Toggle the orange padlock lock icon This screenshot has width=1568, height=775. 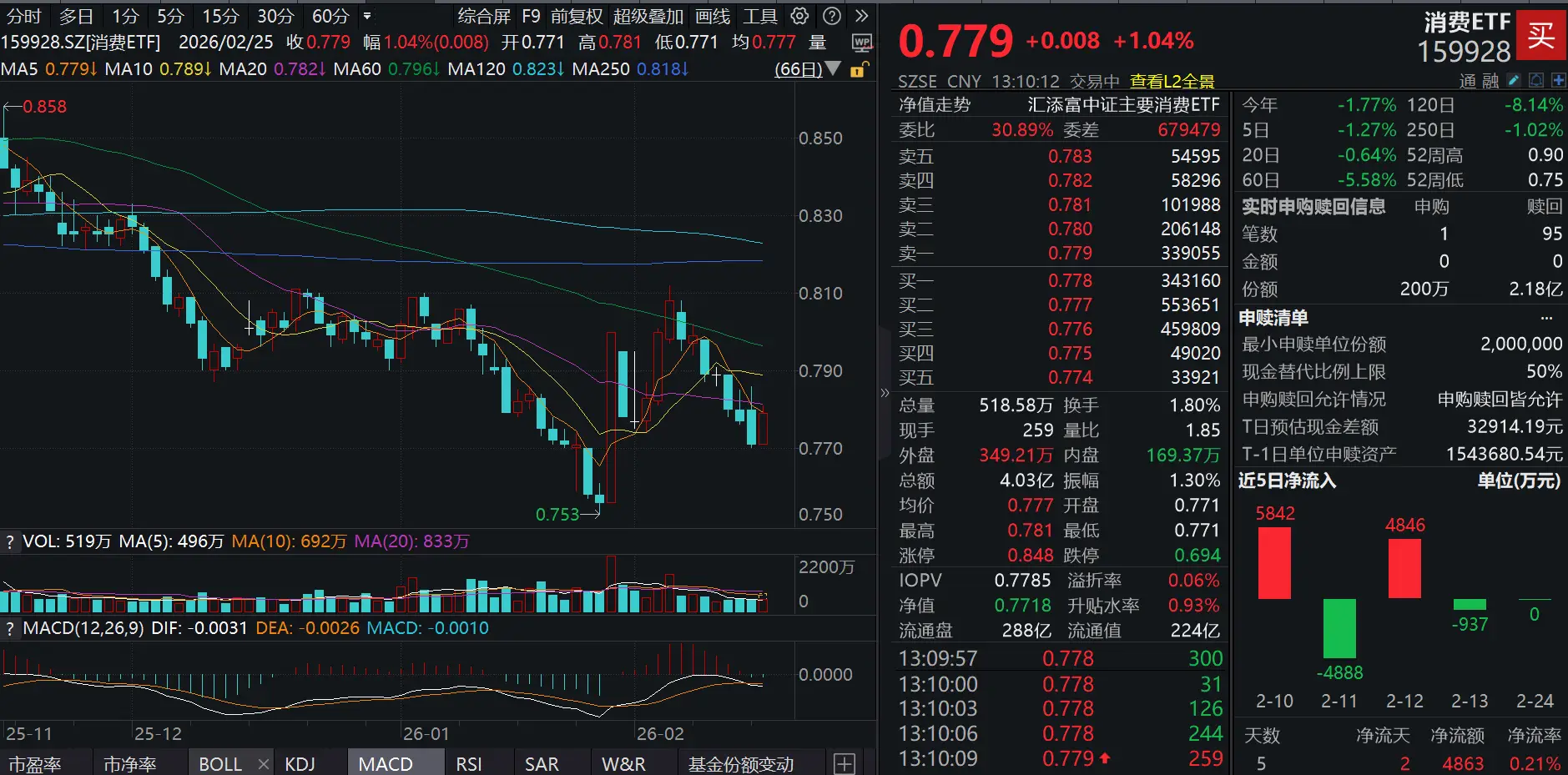tap(858, 70)
